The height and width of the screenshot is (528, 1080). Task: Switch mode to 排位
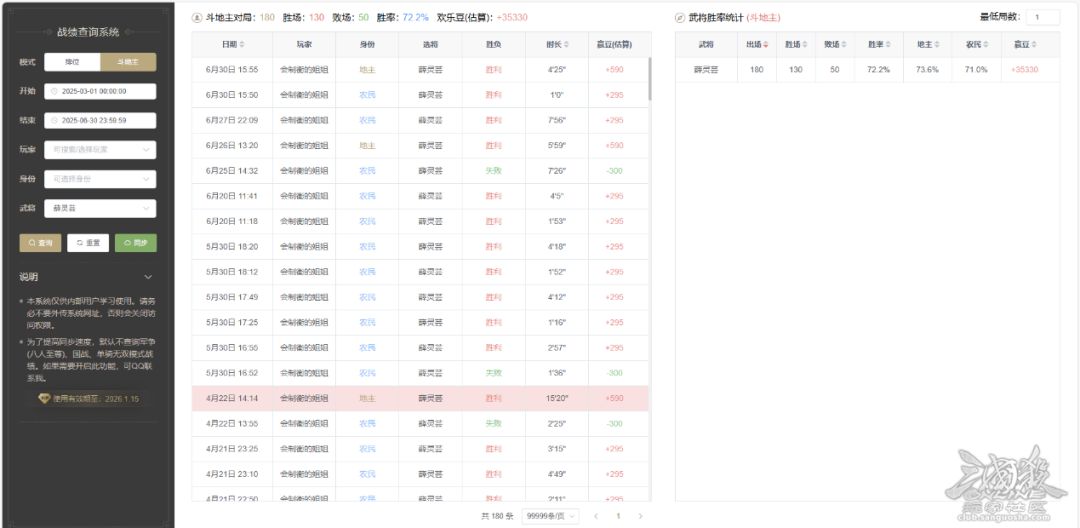[72, 62]
